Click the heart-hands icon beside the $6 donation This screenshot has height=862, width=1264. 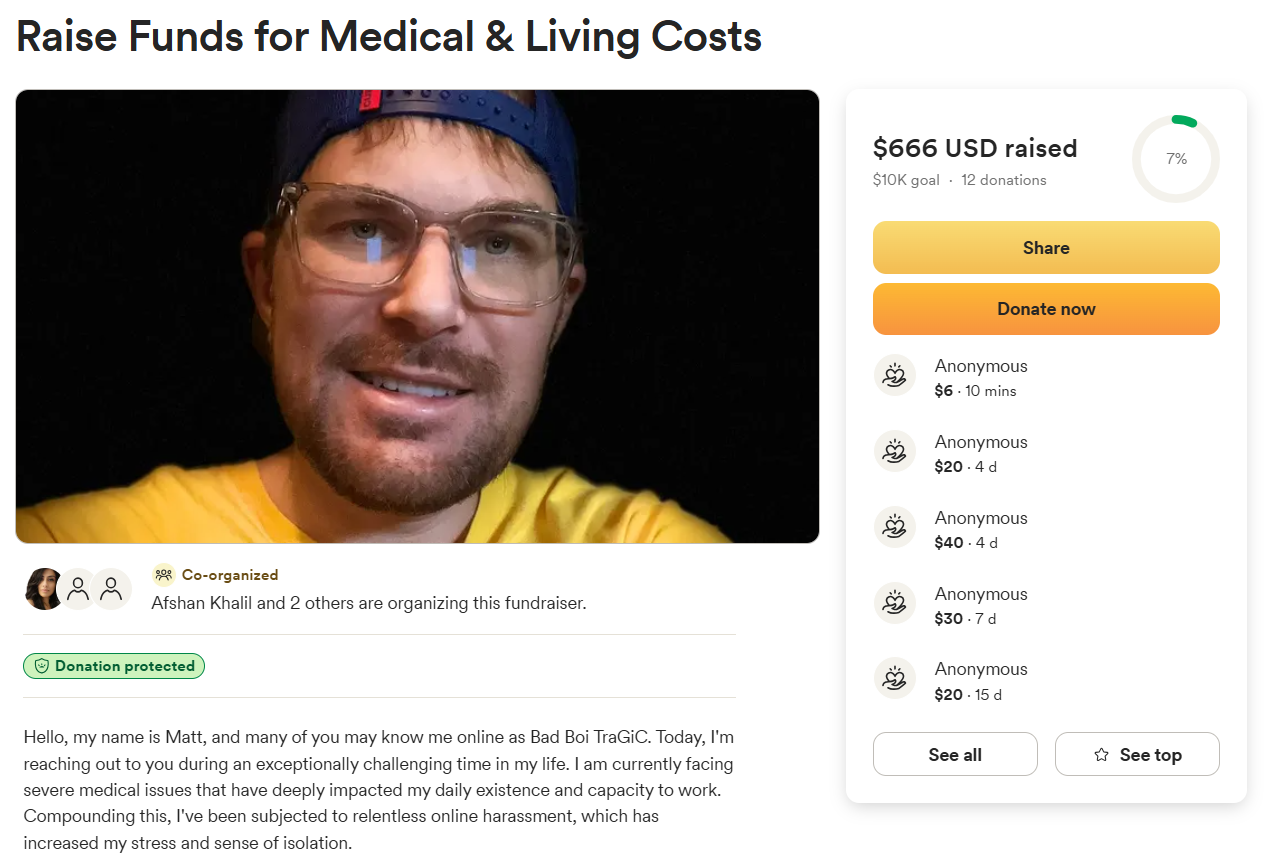[895, 376]
